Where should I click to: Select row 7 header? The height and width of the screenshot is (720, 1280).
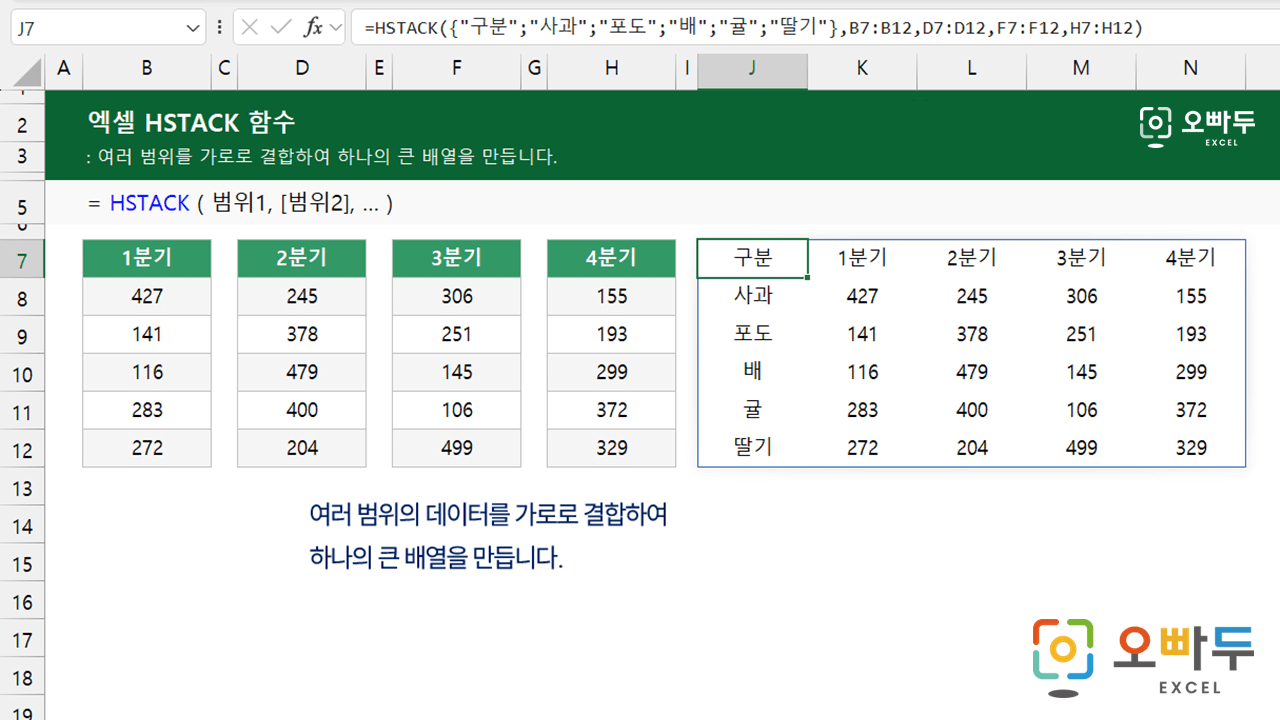coord(23,260)
